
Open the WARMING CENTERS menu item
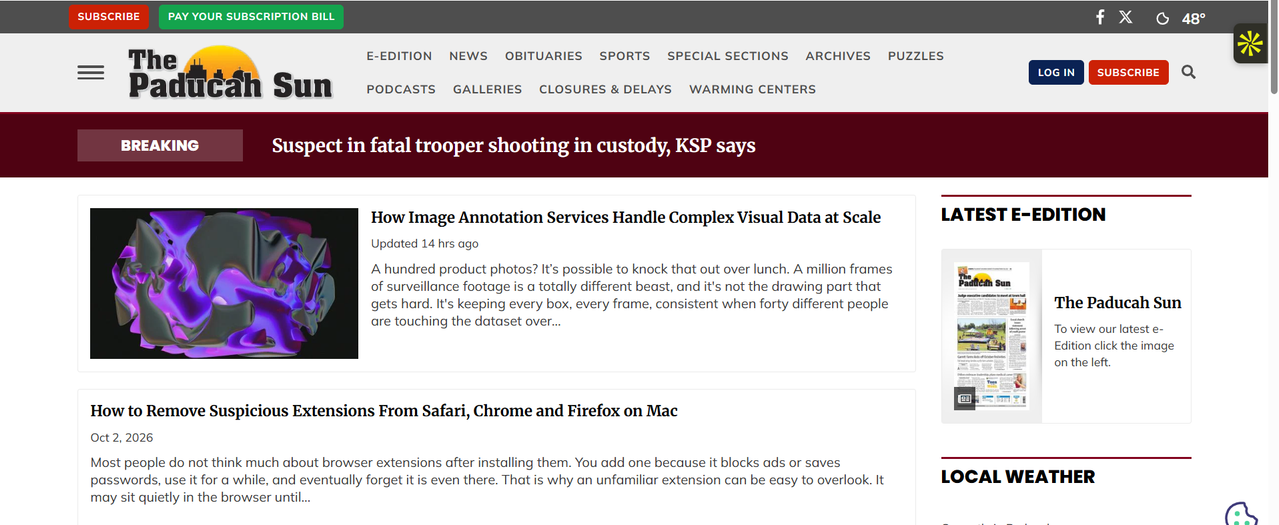coord(752,89)
